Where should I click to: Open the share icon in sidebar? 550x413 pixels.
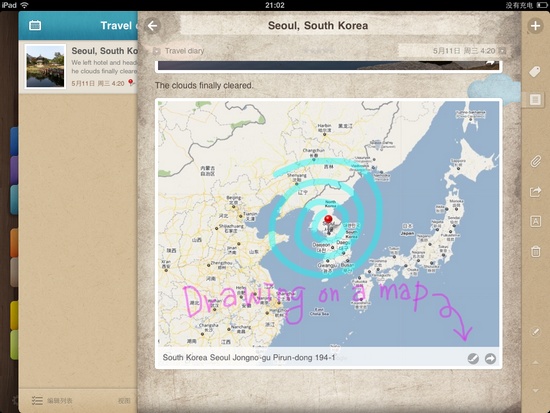point(535,192)
